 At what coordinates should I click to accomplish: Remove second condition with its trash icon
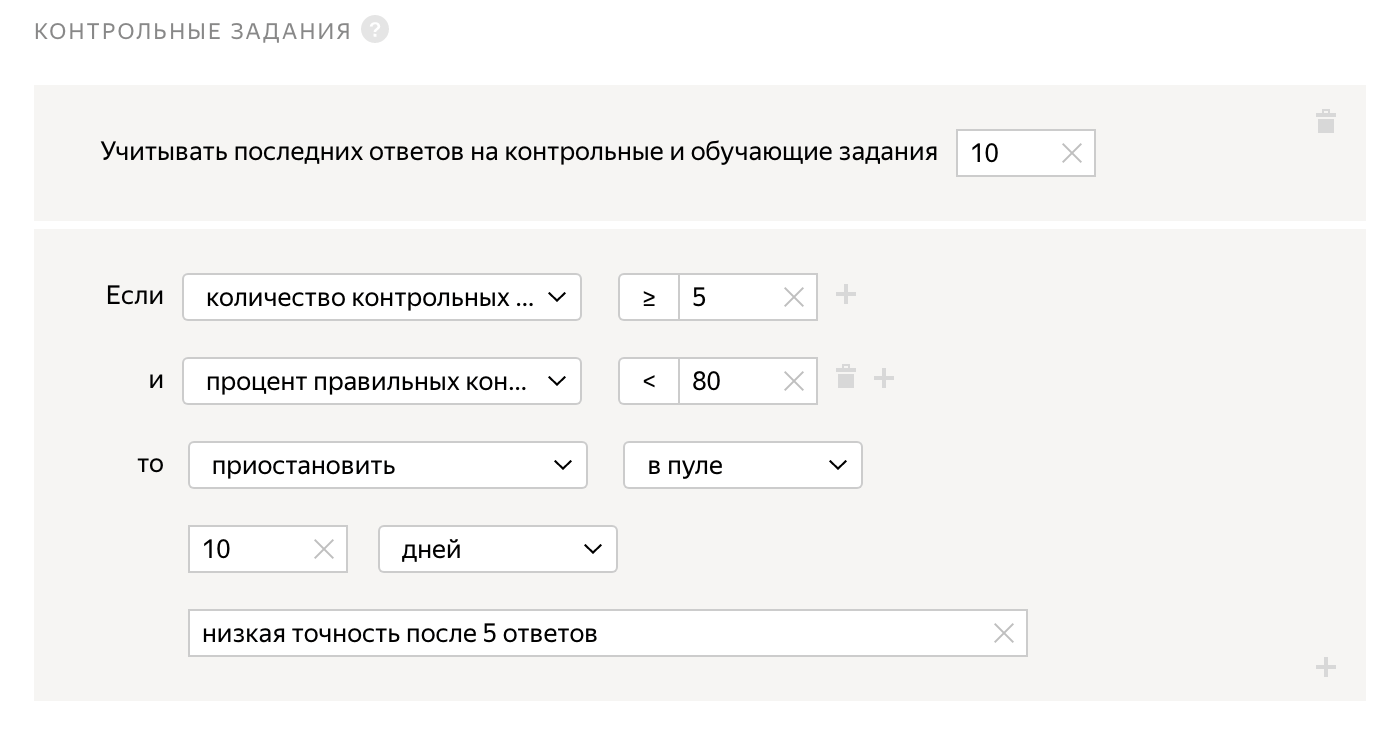click(846, 377)
